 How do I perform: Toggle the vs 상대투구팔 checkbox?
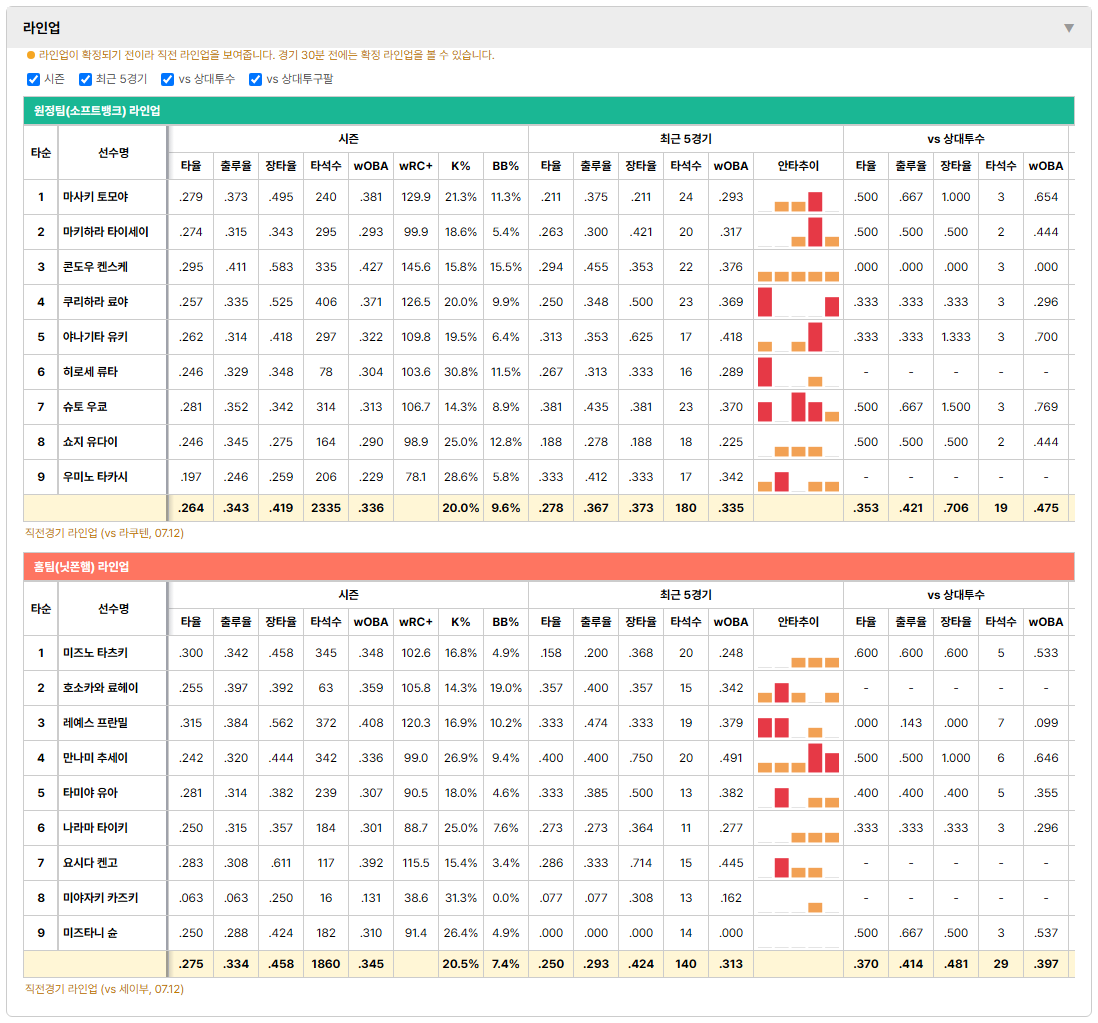(256, 79)
